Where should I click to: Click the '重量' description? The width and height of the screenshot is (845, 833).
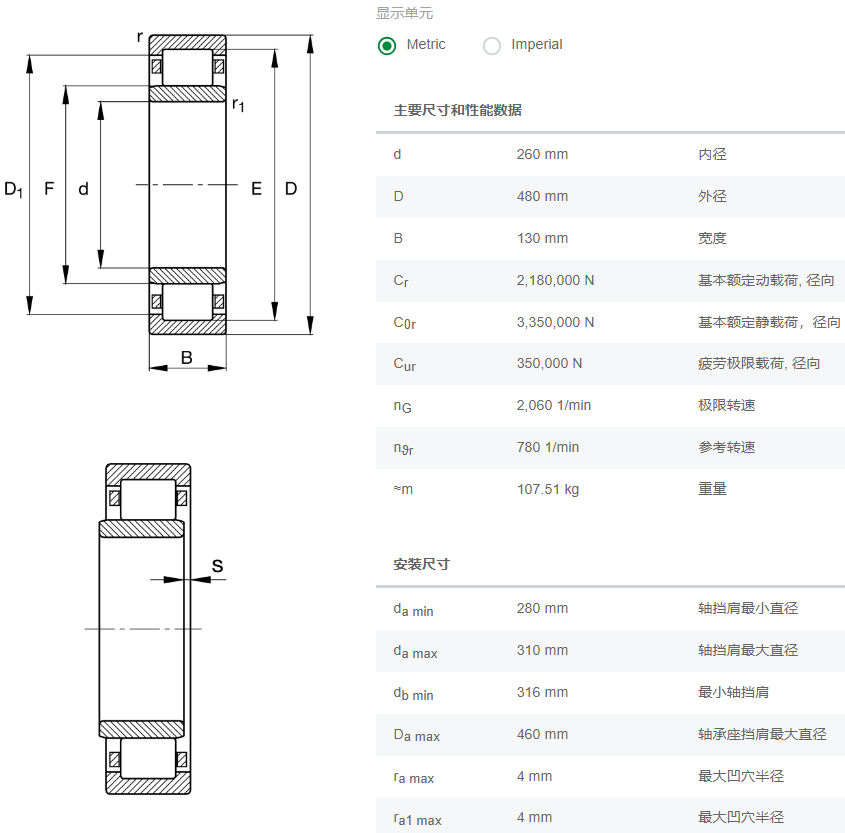(x=712, y=489)
